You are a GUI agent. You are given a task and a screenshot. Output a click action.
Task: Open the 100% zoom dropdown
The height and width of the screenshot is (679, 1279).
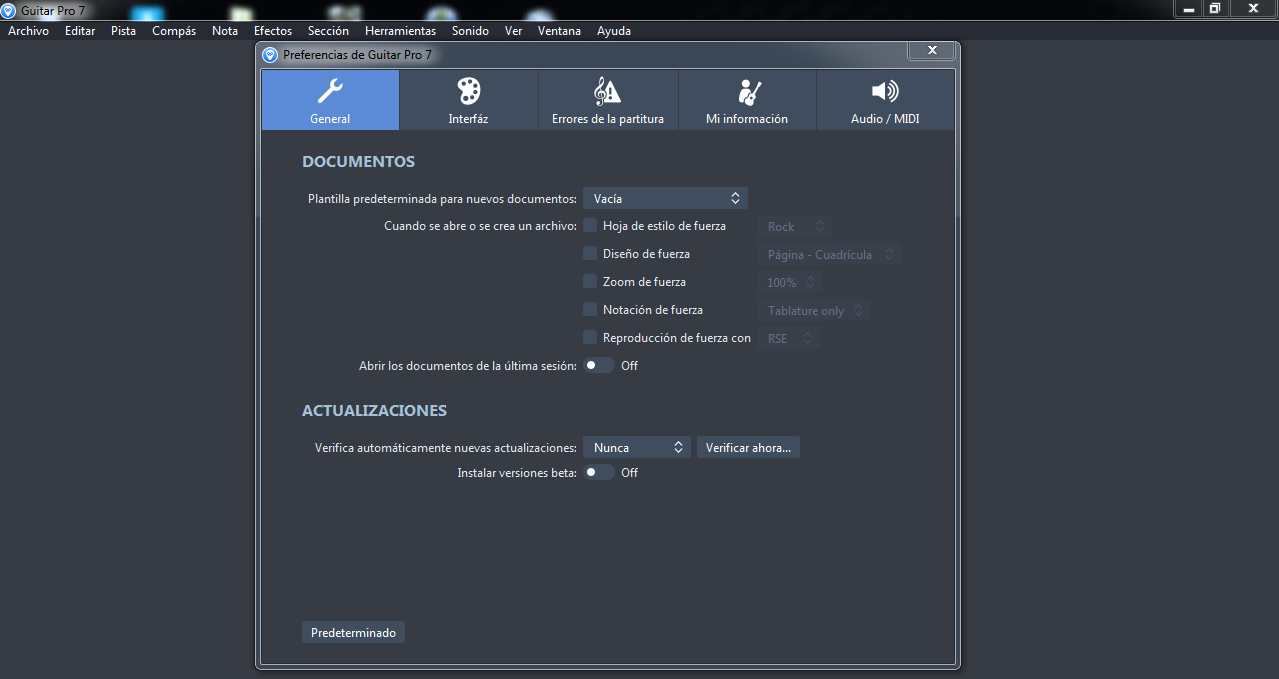(790, 282)
